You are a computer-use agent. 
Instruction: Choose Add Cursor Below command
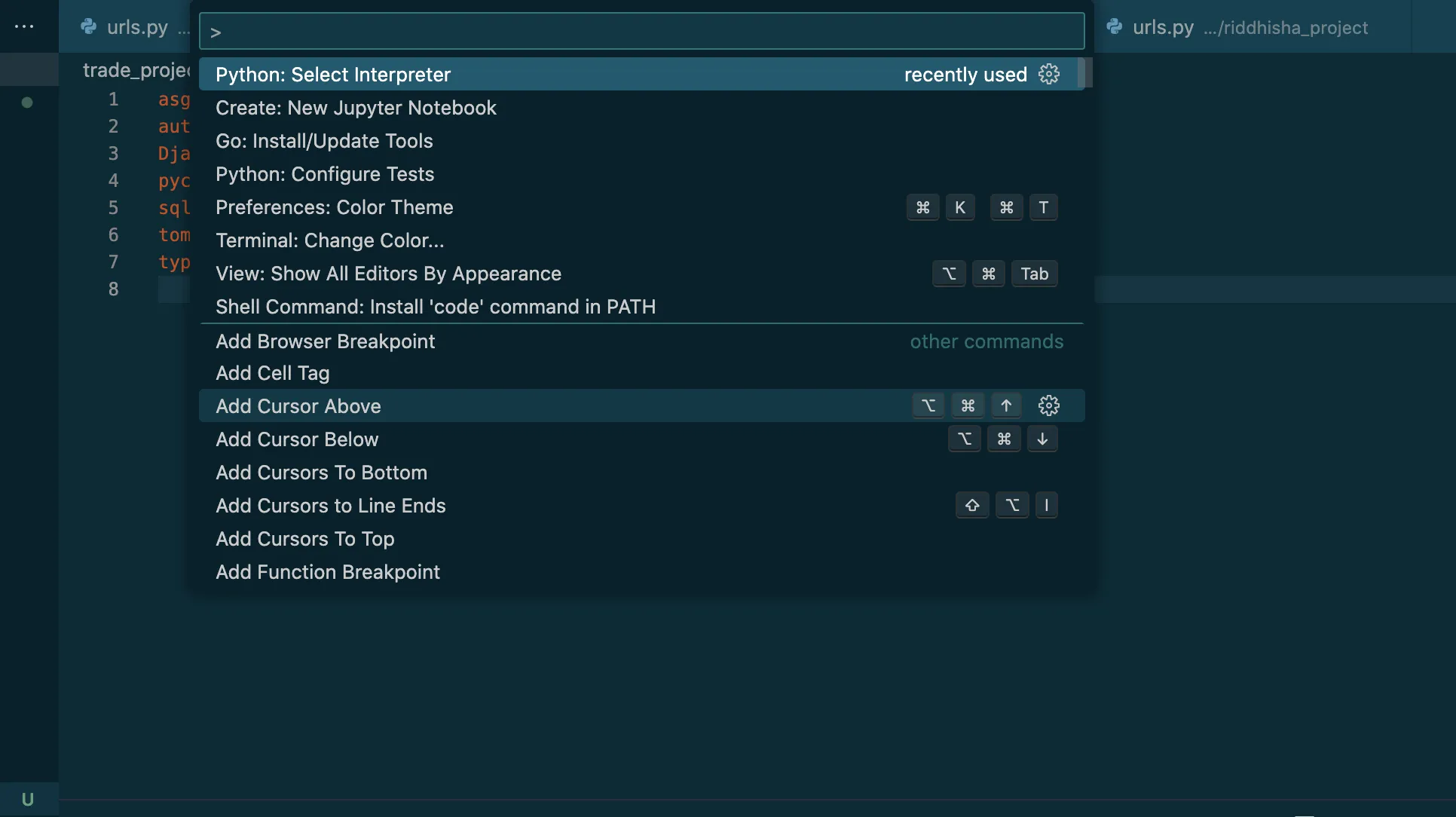pos(297,439)
